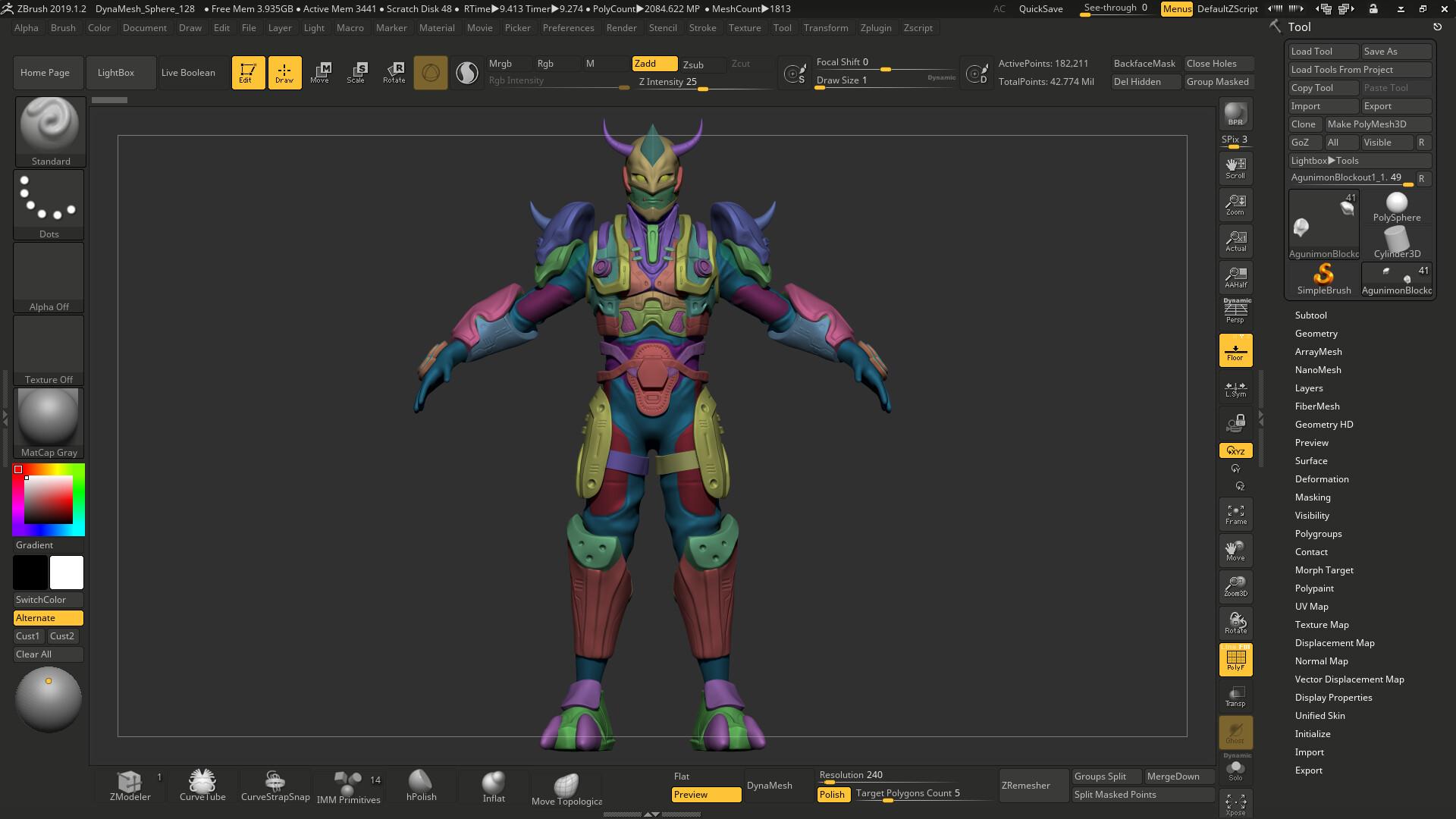Viewport: 1456px width, 819px height.
Task: Click the Zoom document icon
Action: point(1235,205)
